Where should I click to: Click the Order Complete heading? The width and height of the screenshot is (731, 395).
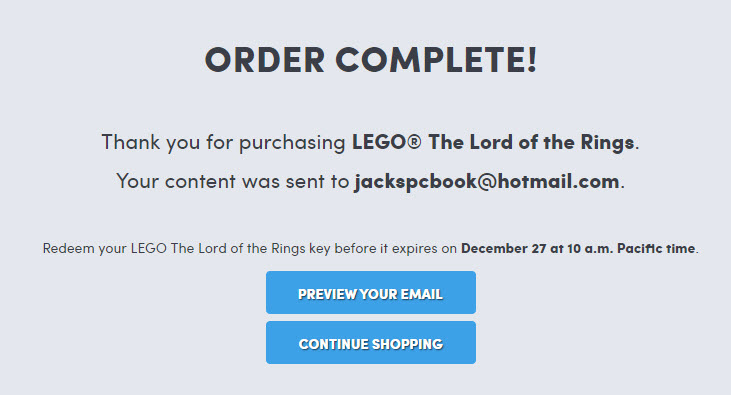coord(371,60)
